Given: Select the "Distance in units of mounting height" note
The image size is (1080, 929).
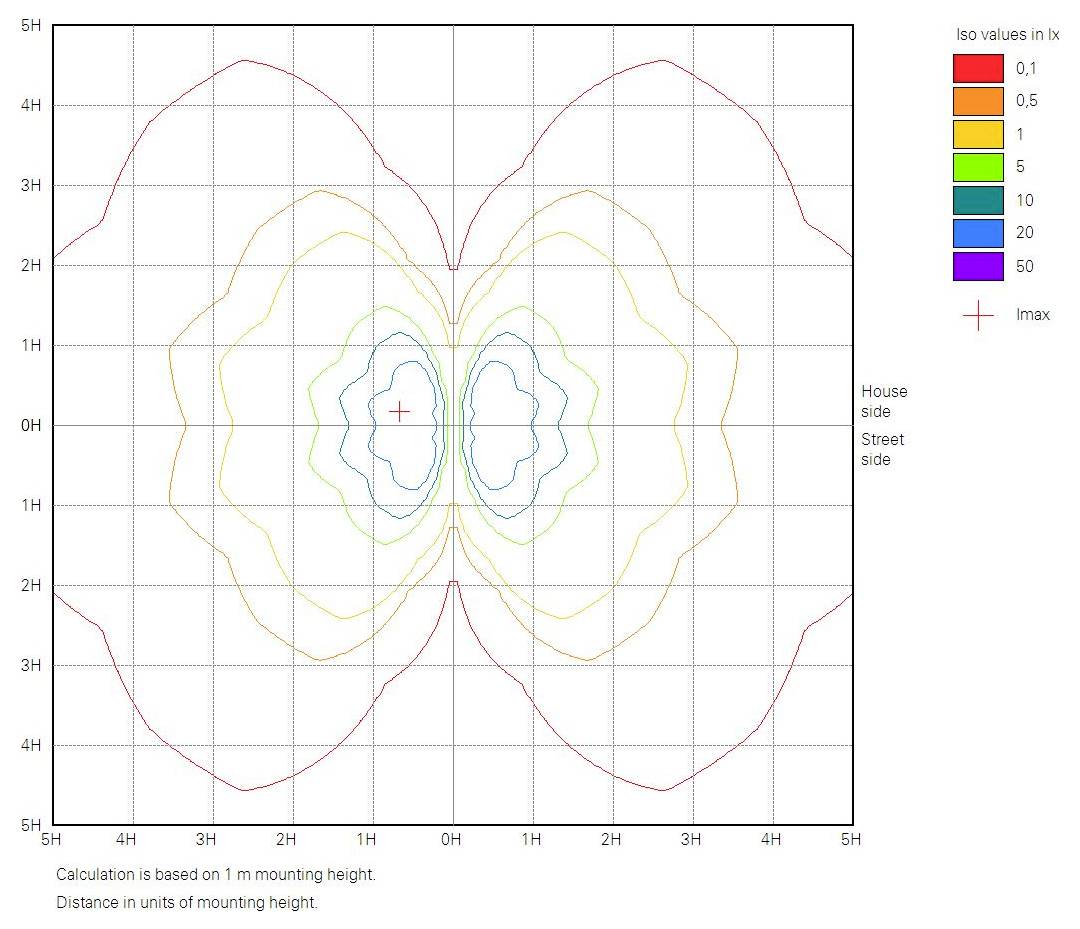Looking at the screenshot, I should point(187,902).
